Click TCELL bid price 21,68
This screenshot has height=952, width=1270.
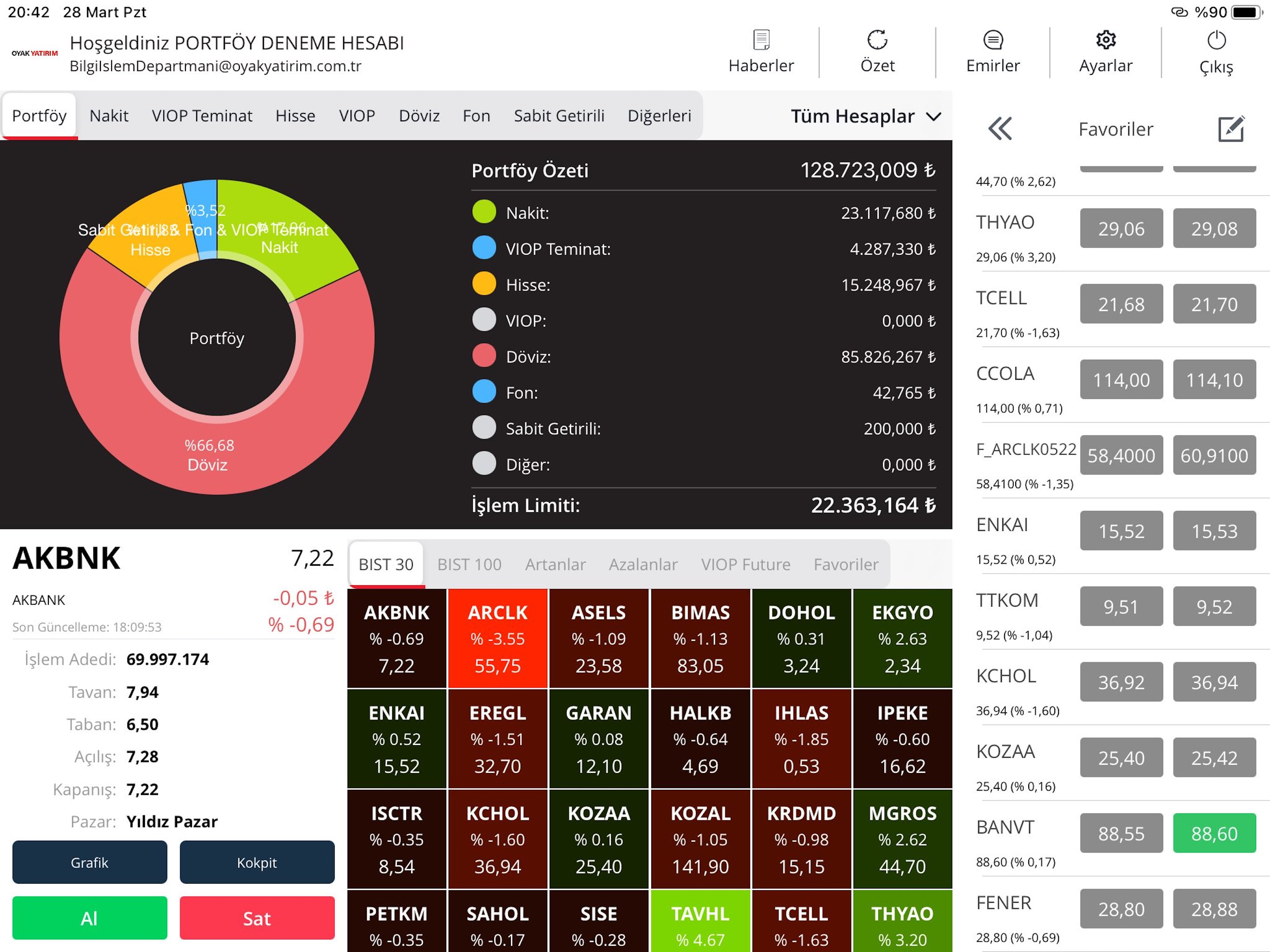click(x=1121, y=304)
